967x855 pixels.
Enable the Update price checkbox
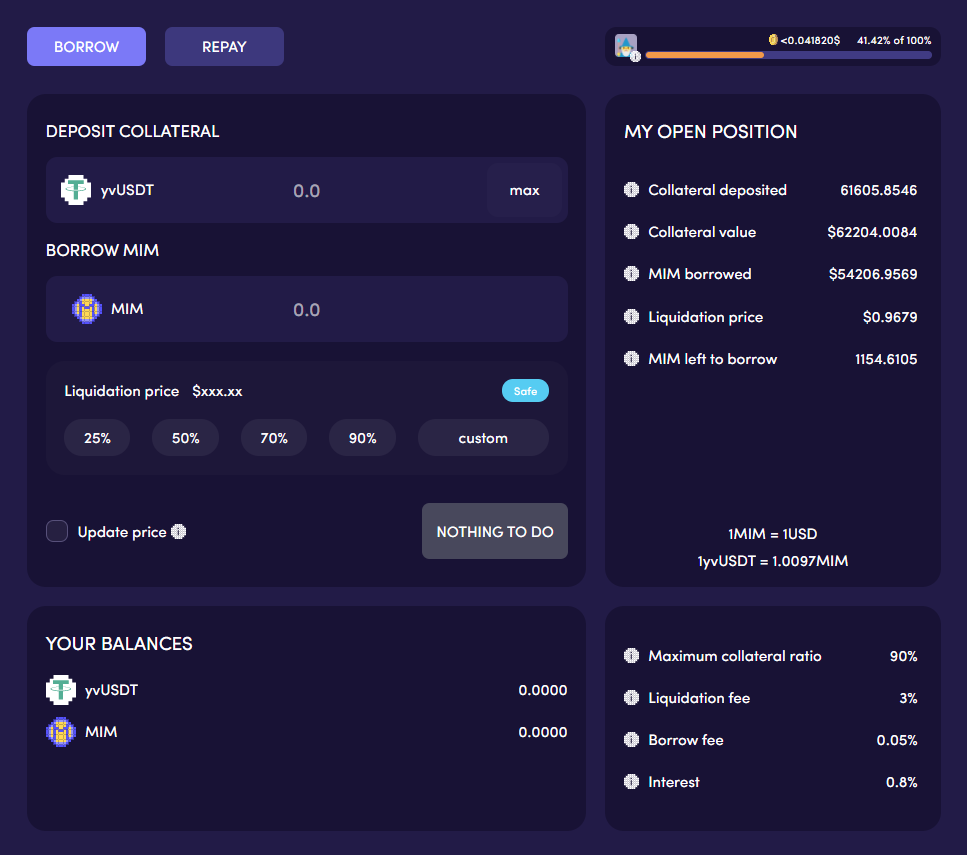pyautogui.click(x=57, y=531)
